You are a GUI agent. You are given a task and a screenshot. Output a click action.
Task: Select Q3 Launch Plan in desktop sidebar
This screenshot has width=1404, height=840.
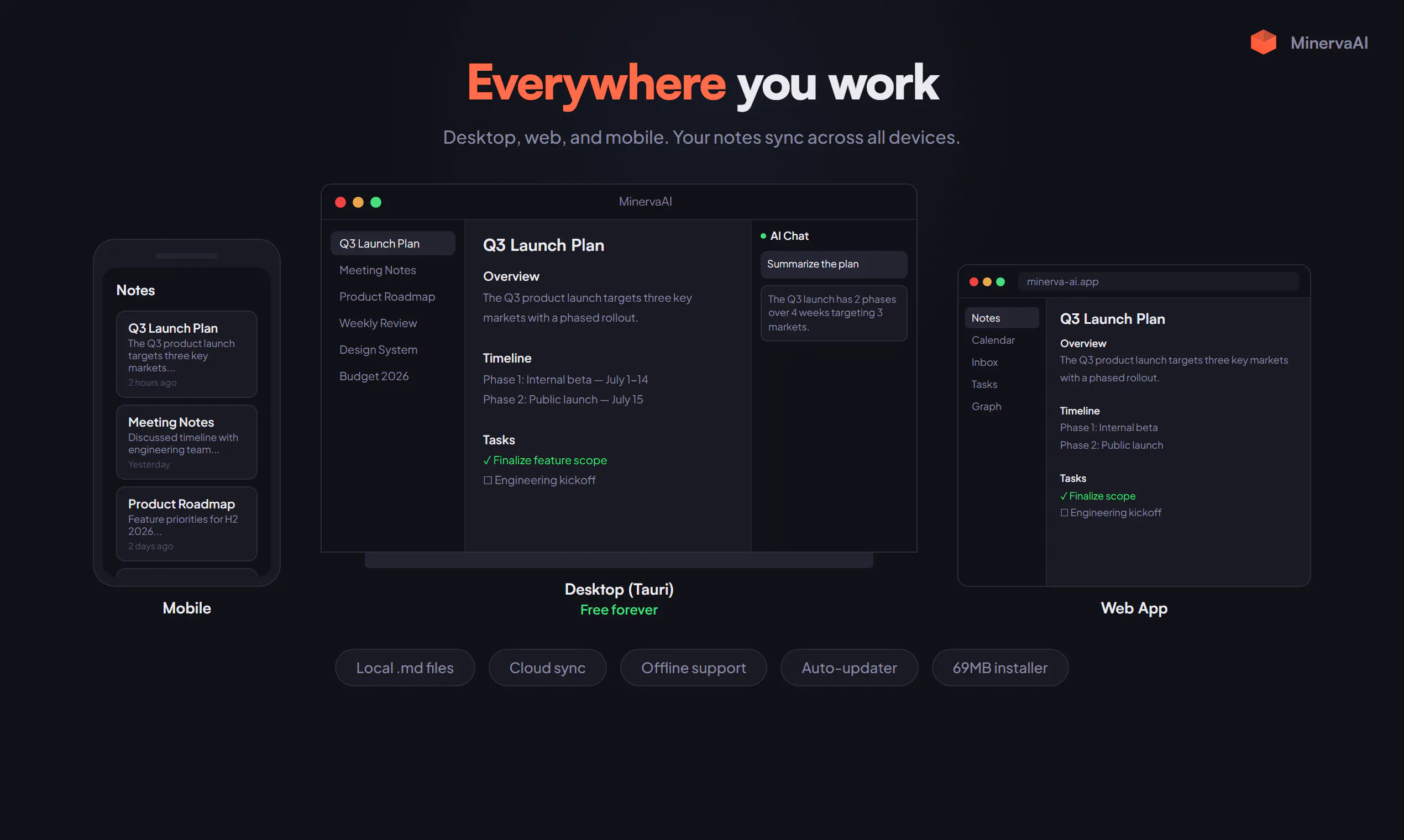tap(393, 243)
